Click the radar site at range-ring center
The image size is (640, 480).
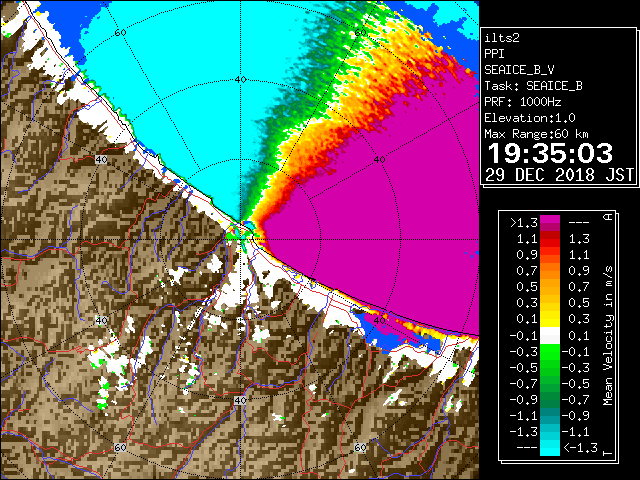click(x=240, y=239)
